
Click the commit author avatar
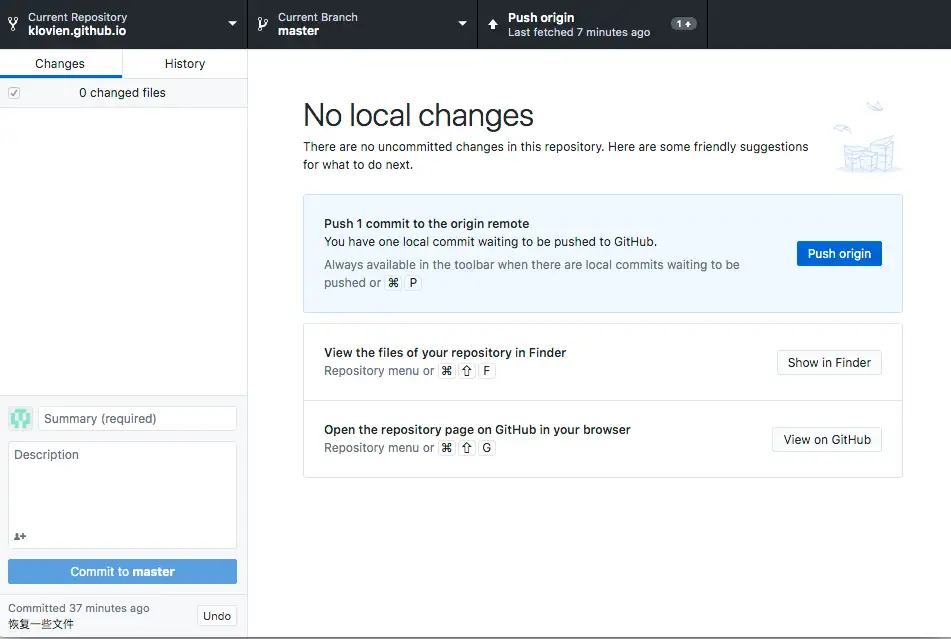click(x=21, y=419)
